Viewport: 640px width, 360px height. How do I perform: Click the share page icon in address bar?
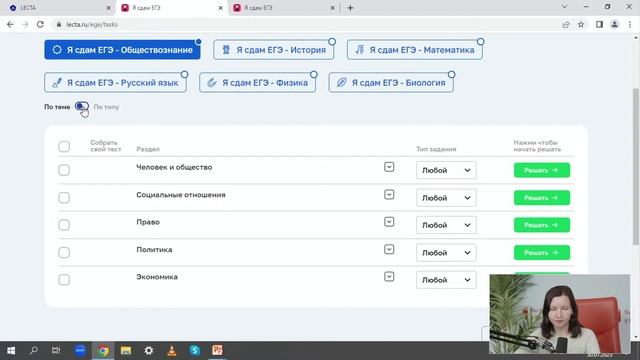566,24
